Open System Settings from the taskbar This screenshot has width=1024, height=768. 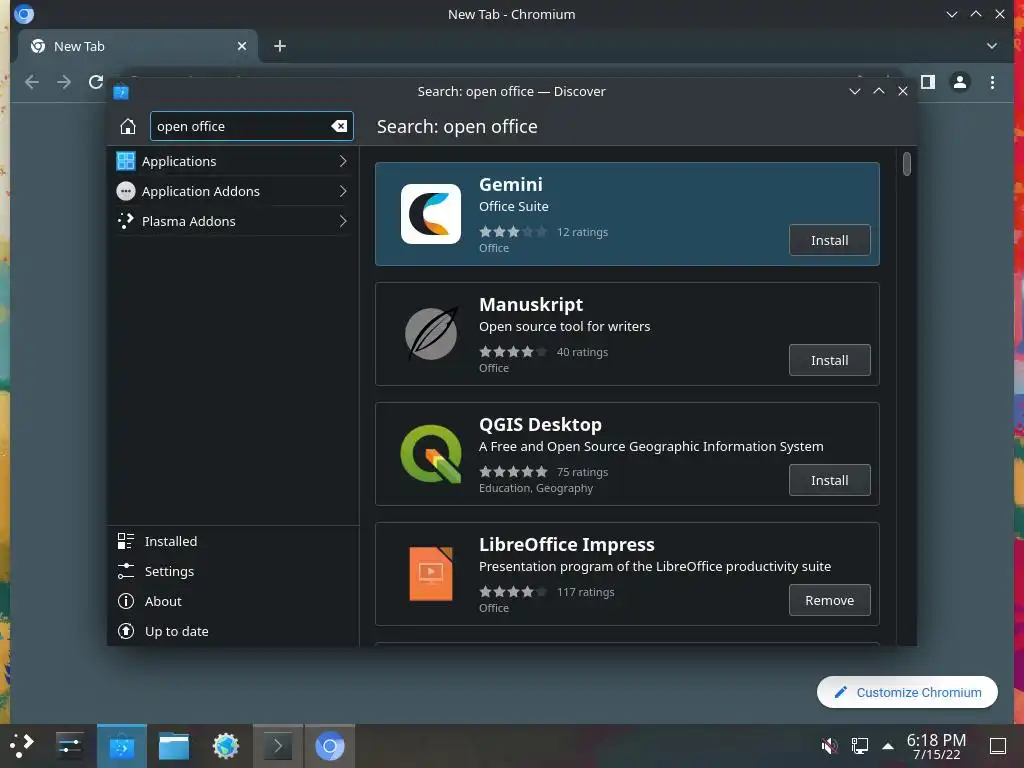69,745
